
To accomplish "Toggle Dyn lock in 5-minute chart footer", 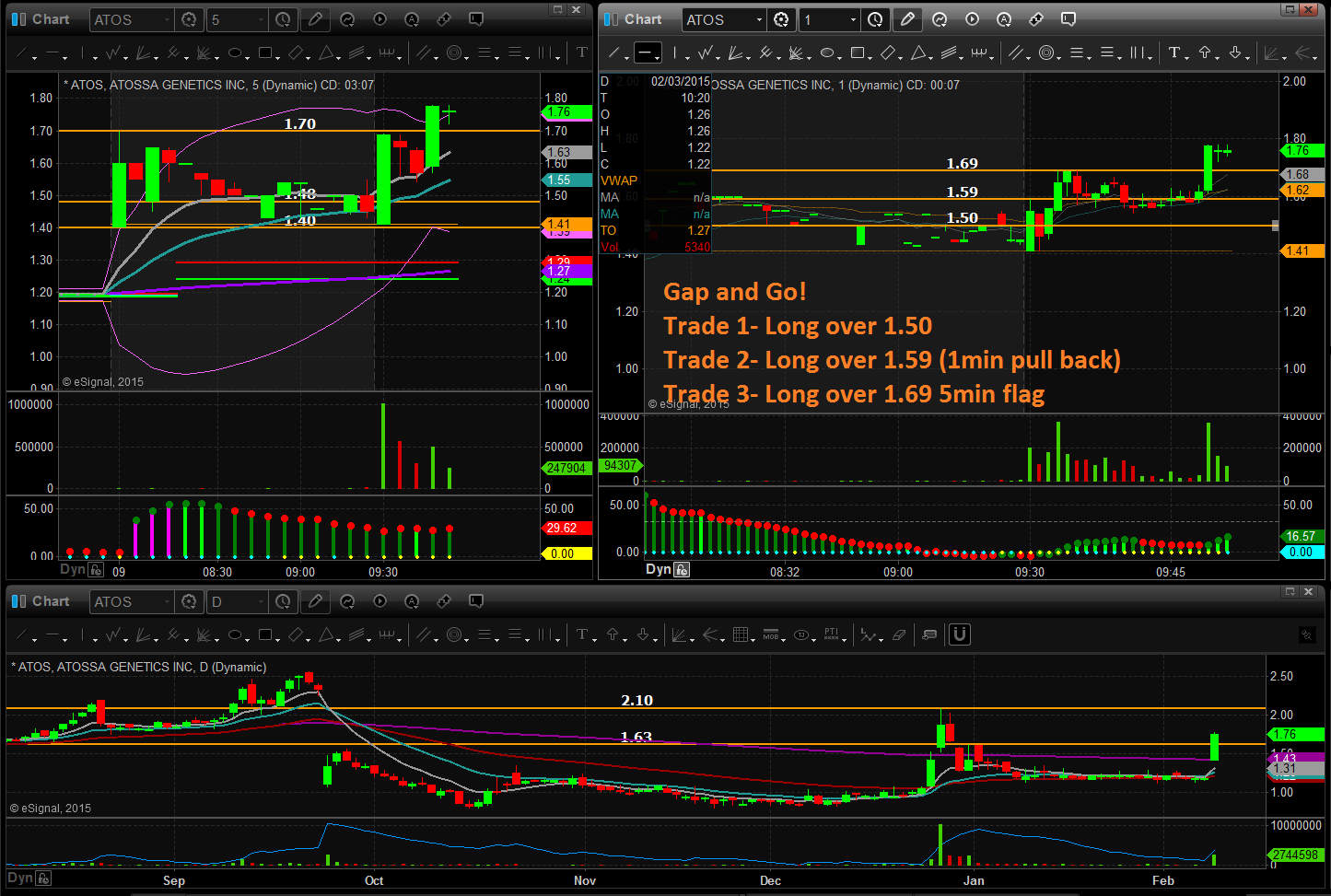I will (x=96, y=570).
